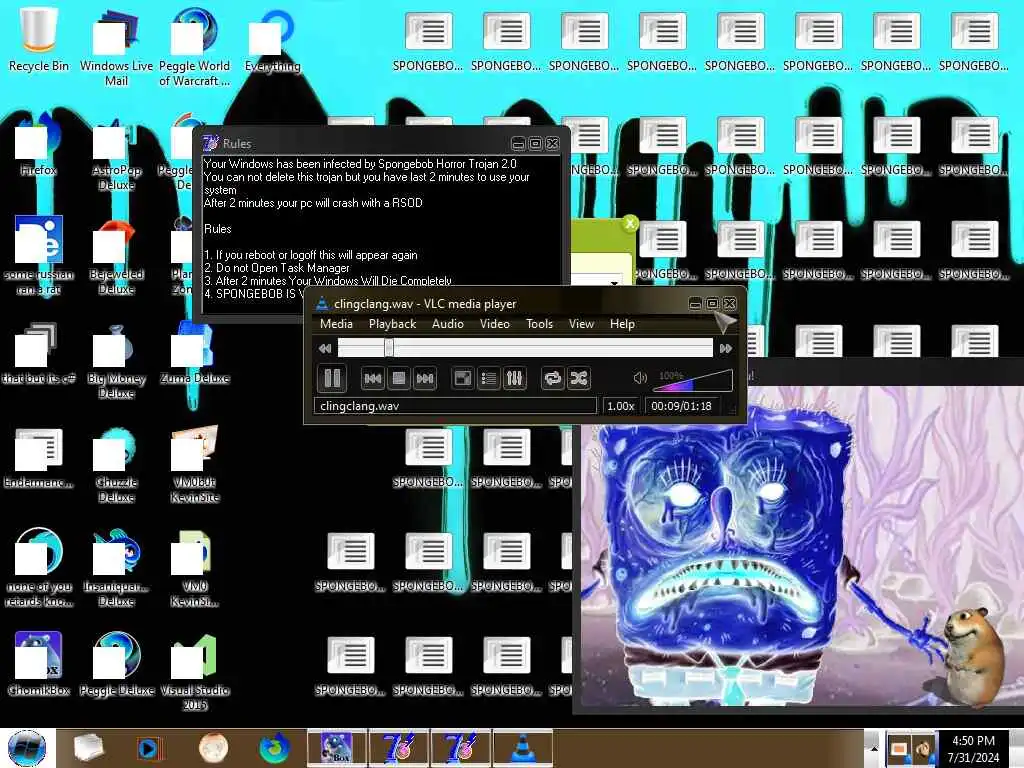Viewport: 1024px width, 768px height.
Task: Select the Big Money Deluxe desktop icon
Action: click(x=116, y=360)
